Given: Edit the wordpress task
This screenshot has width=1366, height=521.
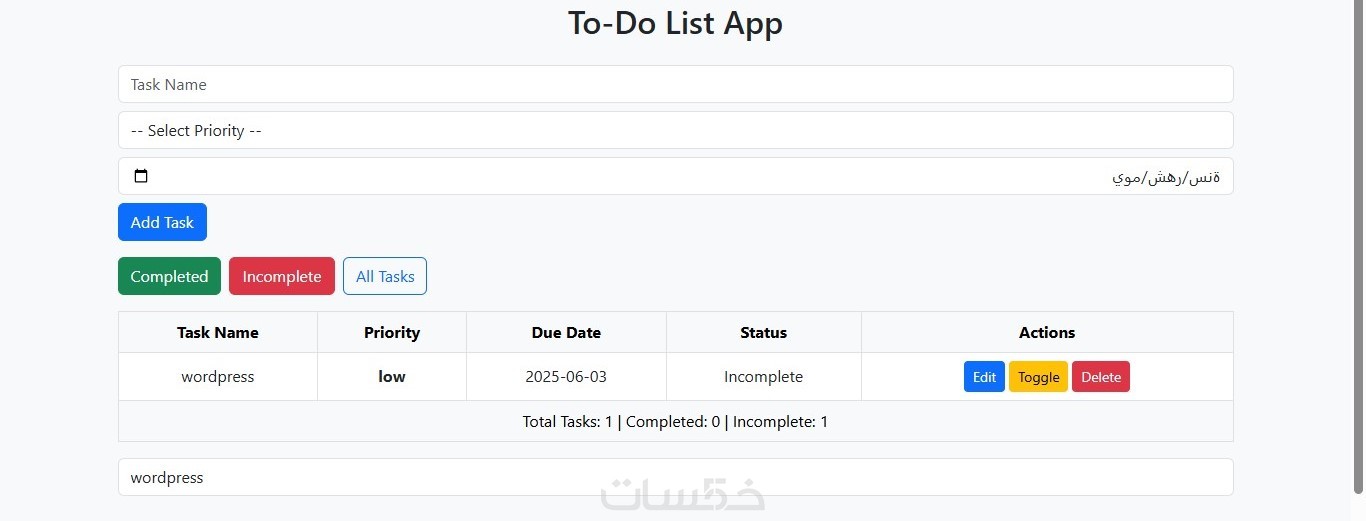Looking at the screenshot, I should 984,377.
